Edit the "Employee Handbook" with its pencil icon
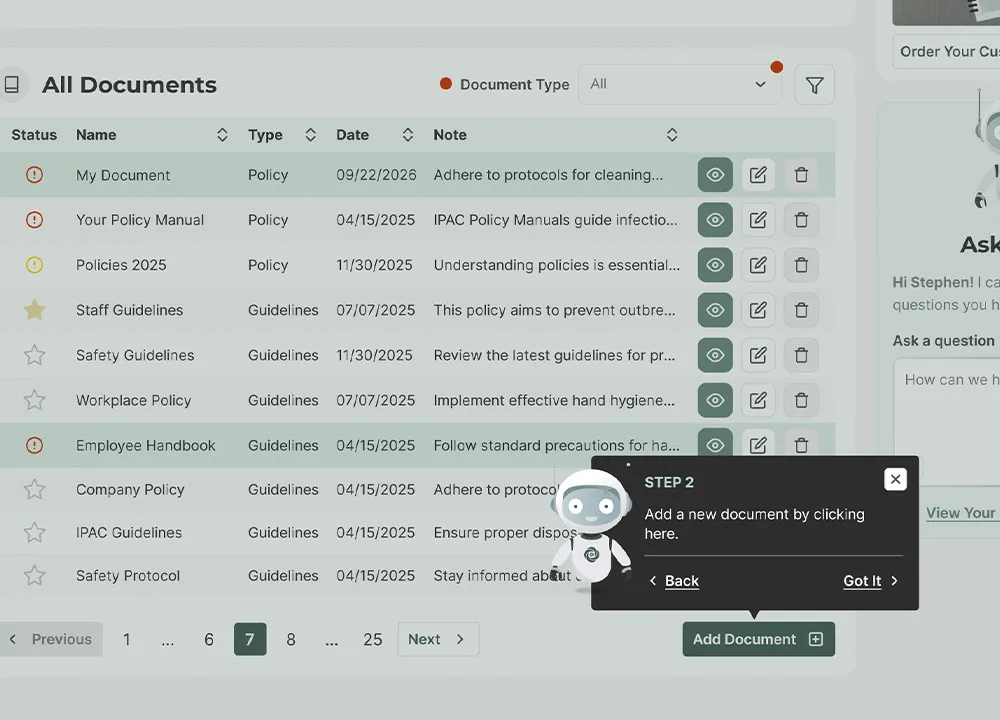The width and height of the screenshot is (1000, 720). click(758, 445)
